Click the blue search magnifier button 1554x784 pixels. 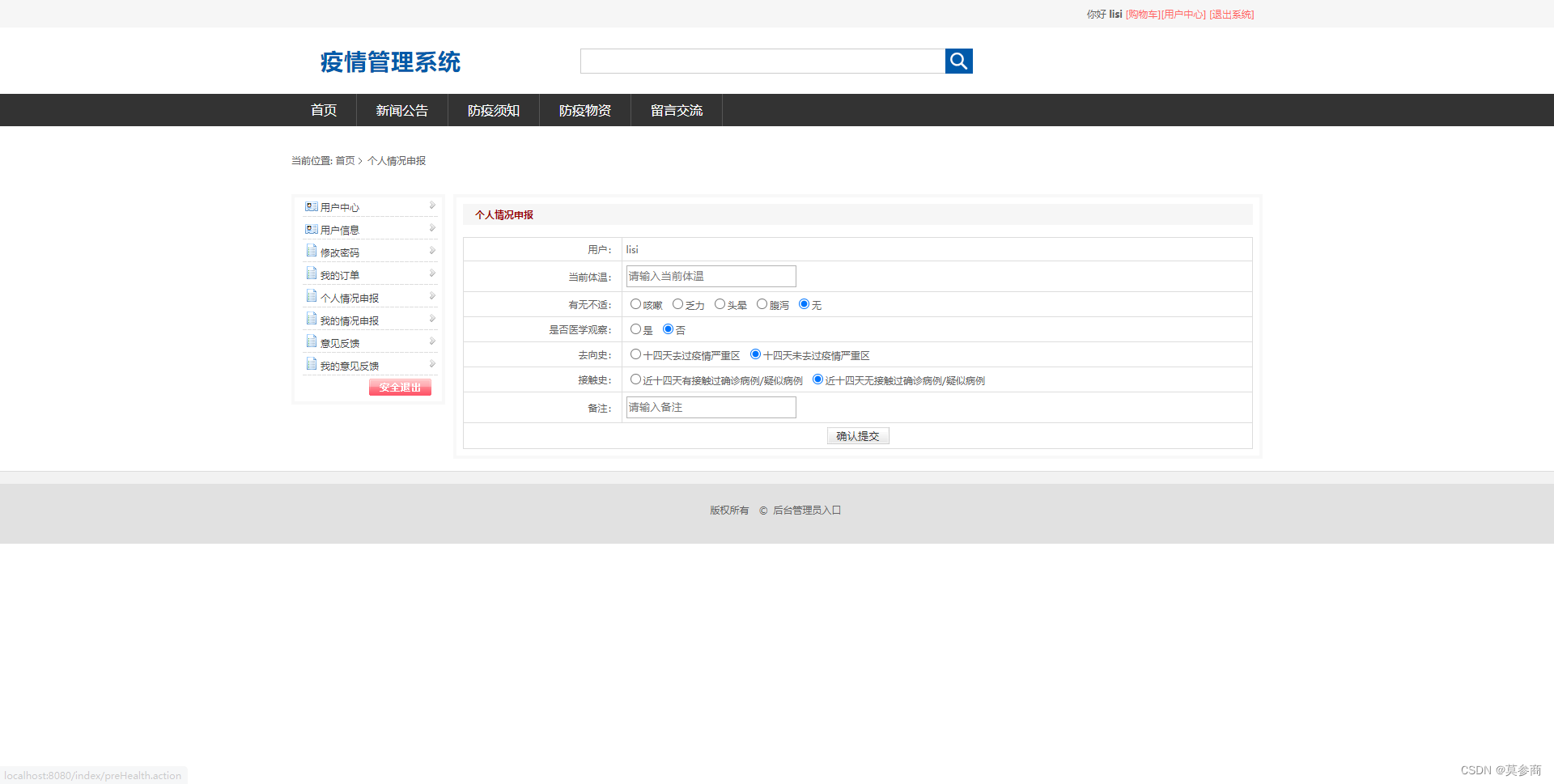958,61
